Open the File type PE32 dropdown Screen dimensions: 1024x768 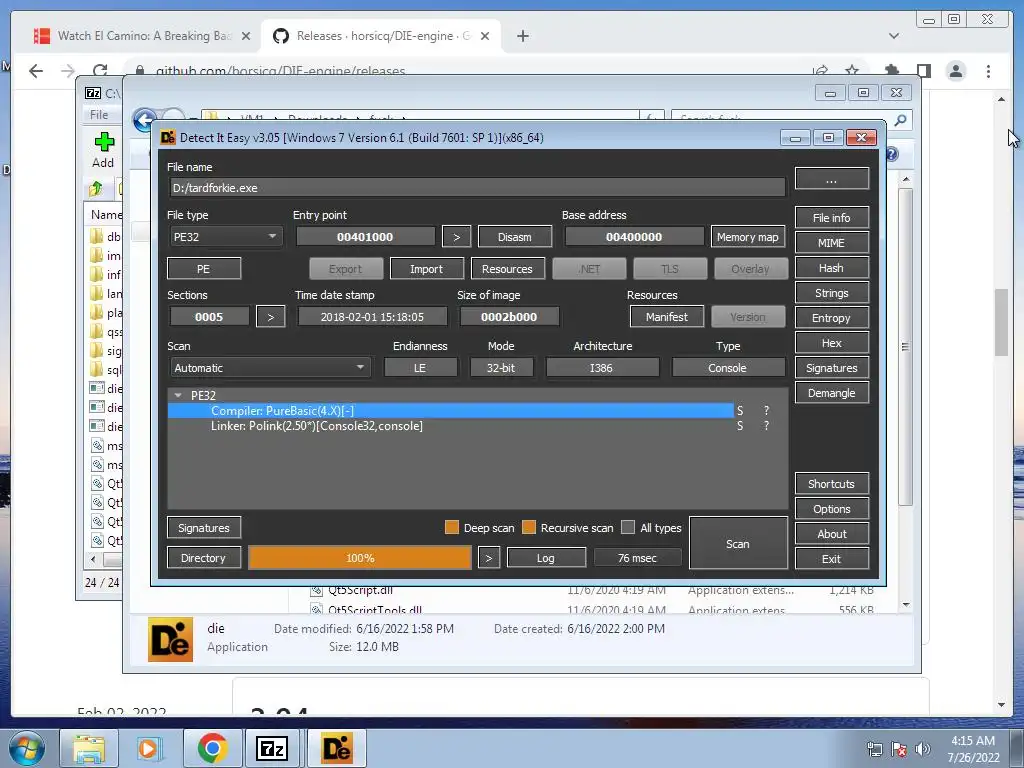(225, 236)
